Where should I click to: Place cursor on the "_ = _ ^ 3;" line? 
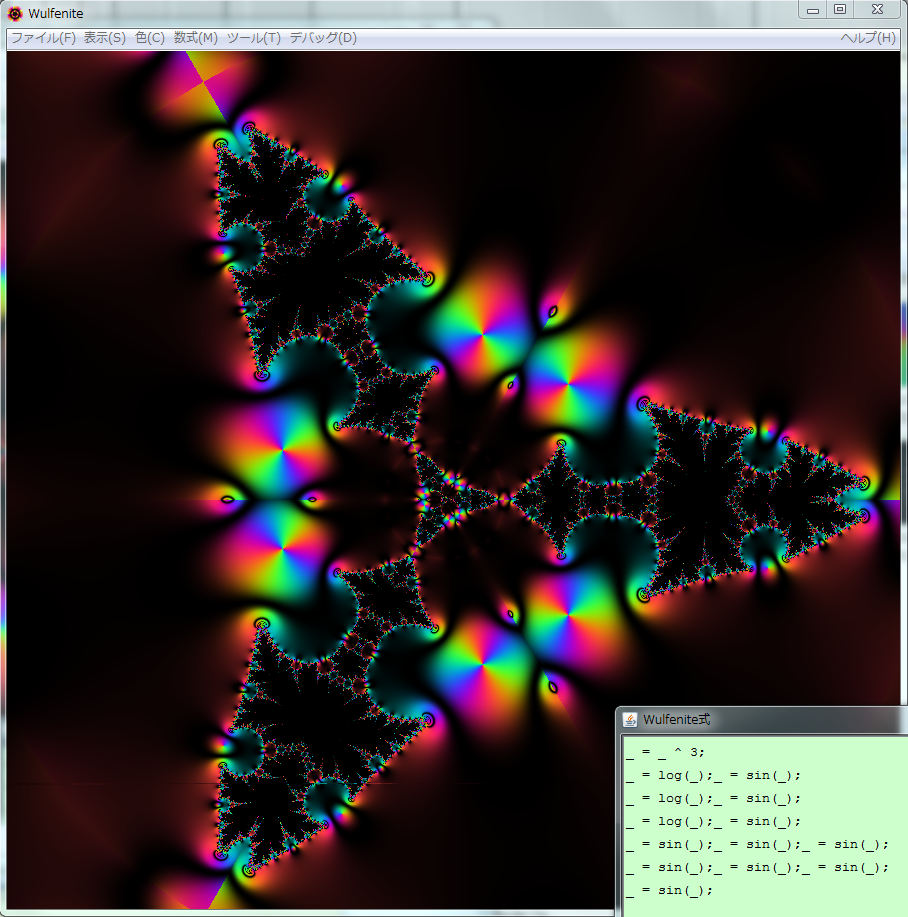666,752
